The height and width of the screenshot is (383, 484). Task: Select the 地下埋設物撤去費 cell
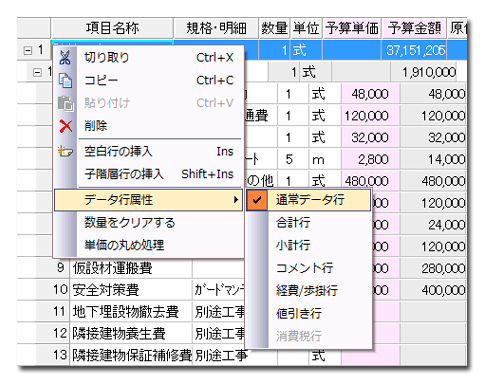[131, 312]
